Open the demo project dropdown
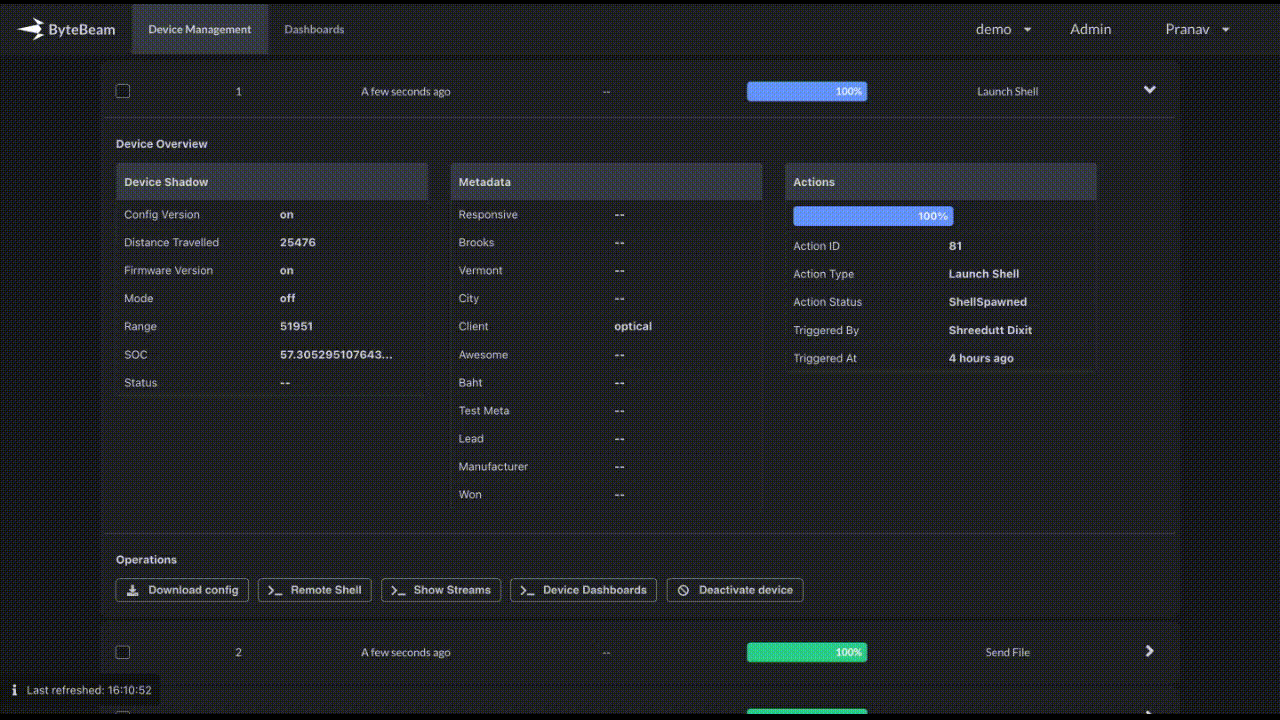1280x720 pixels. point(1004,29)
